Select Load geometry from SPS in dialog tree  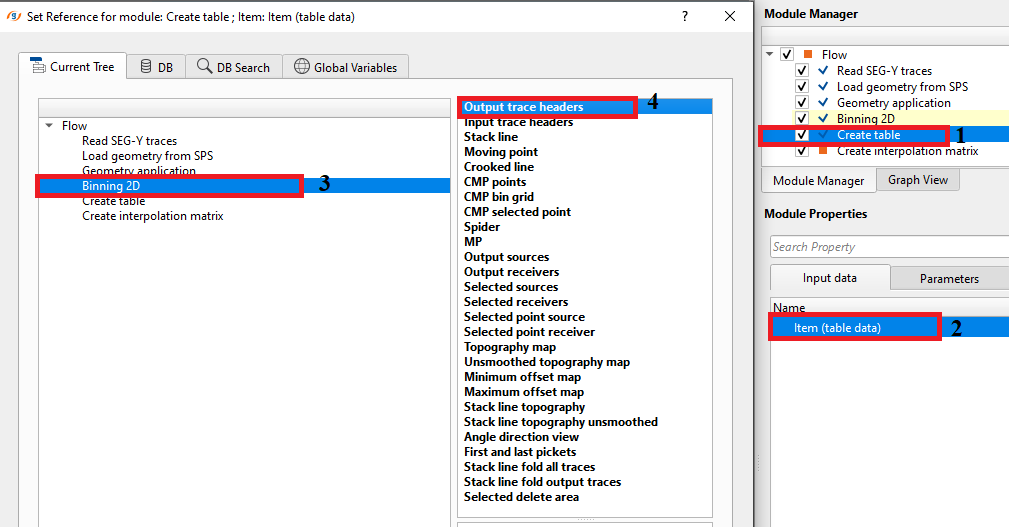point(147,156)
